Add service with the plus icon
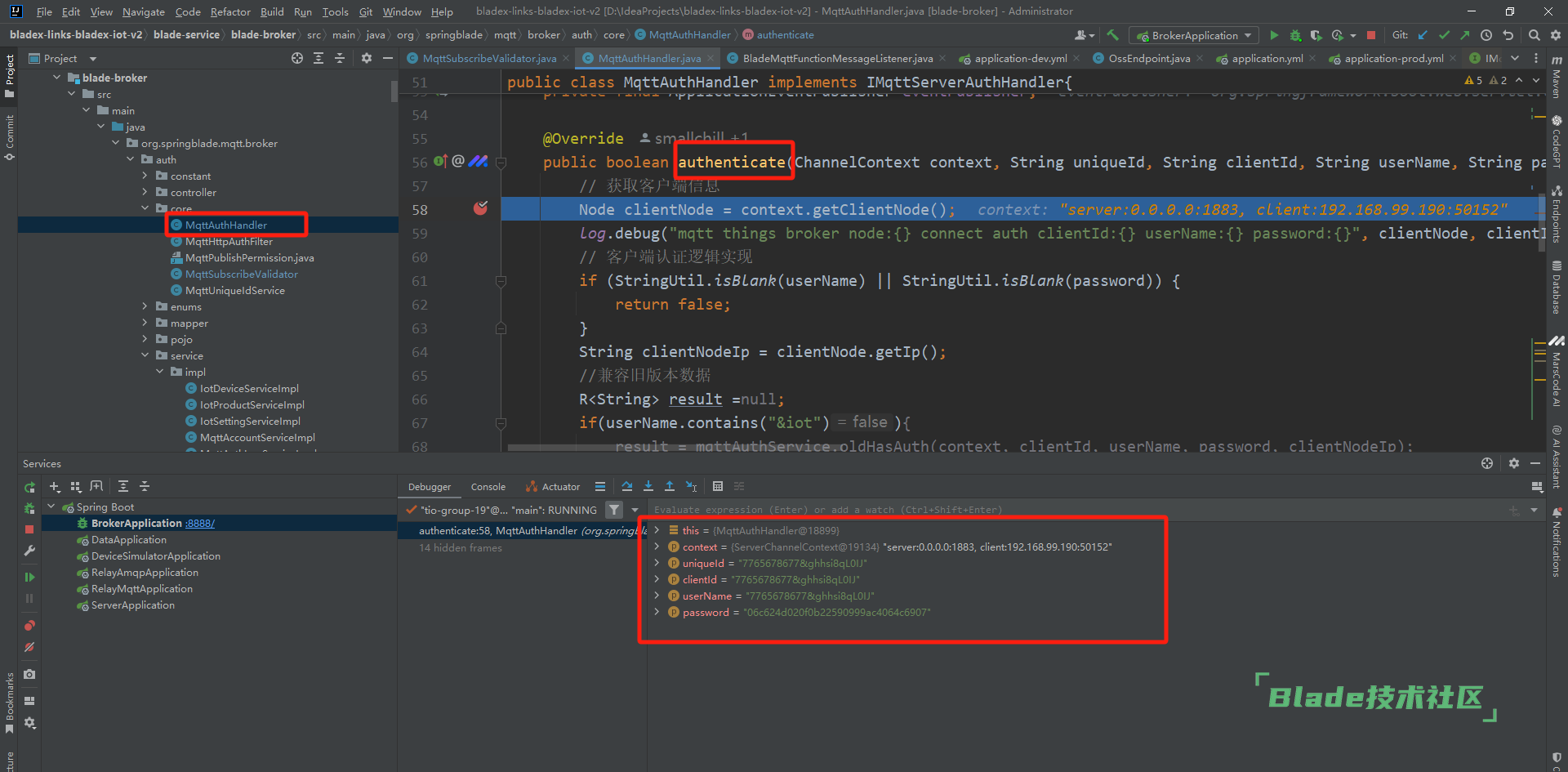Image resolution: width=1568 pixels, height=772 pixels. pos(55,486)
